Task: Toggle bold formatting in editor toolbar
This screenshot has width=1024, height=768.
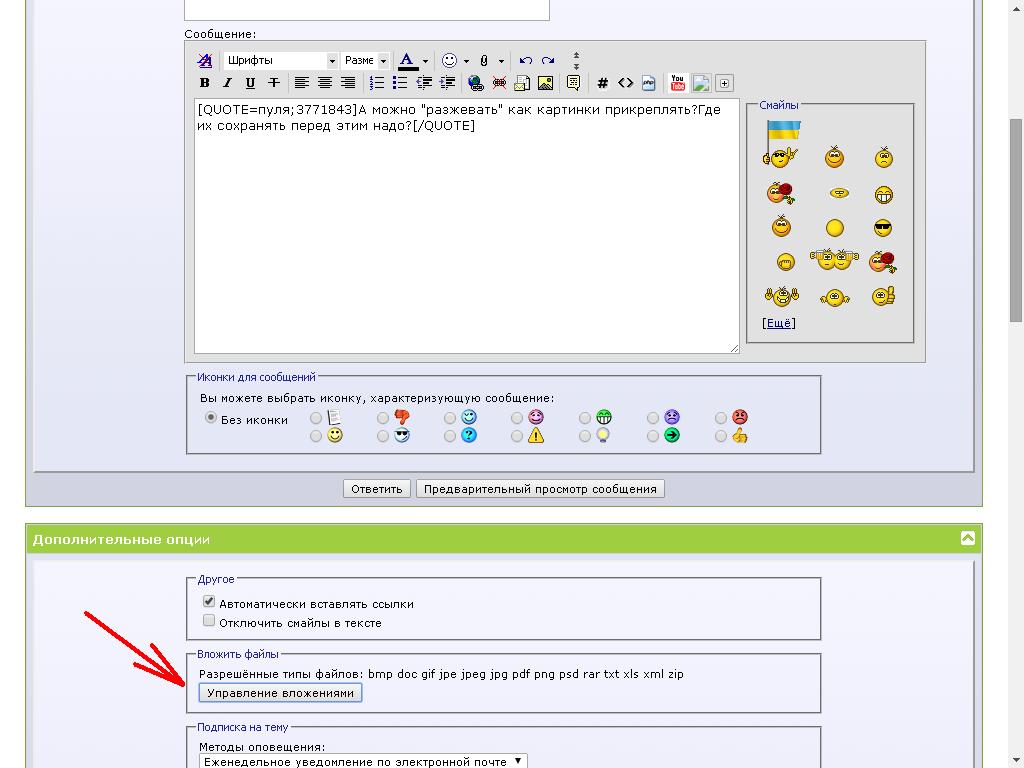Action: pyautogui.click(x=204, y=83)
